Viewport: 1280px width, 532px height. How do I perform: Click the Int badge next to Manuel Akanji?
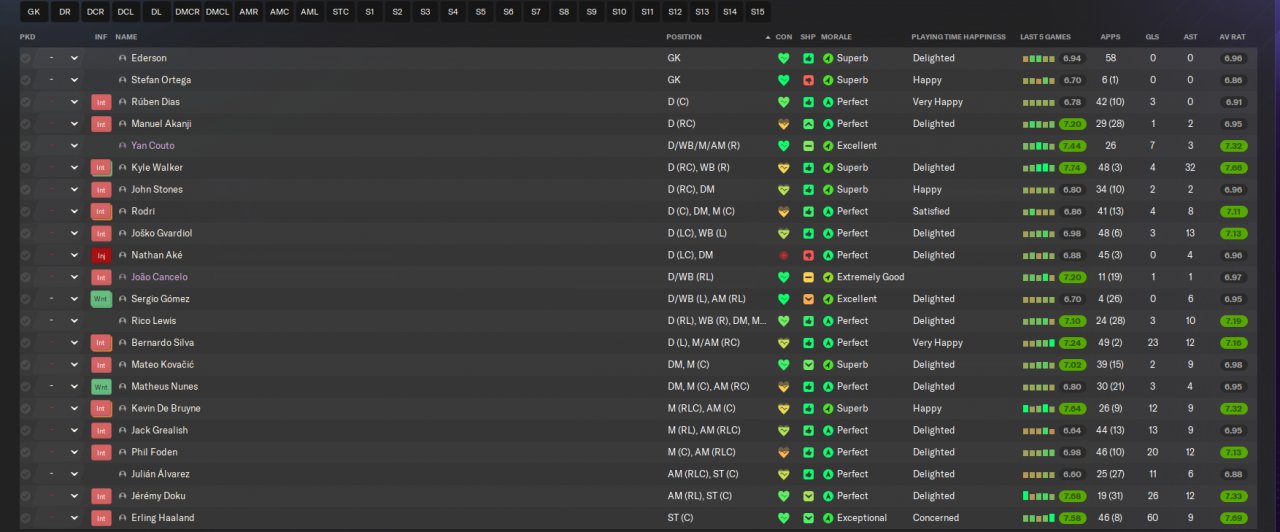[101, 124]
